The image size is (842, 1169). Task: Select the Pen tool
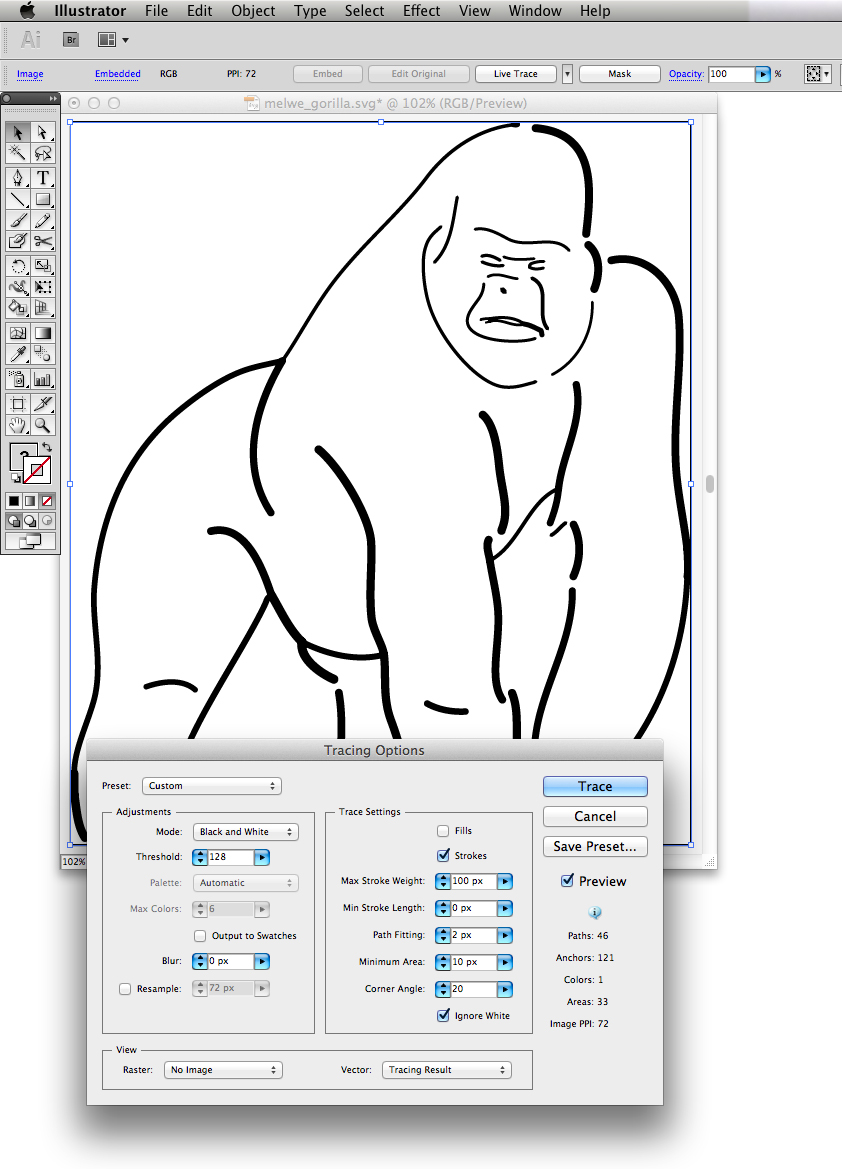[18, 177]
